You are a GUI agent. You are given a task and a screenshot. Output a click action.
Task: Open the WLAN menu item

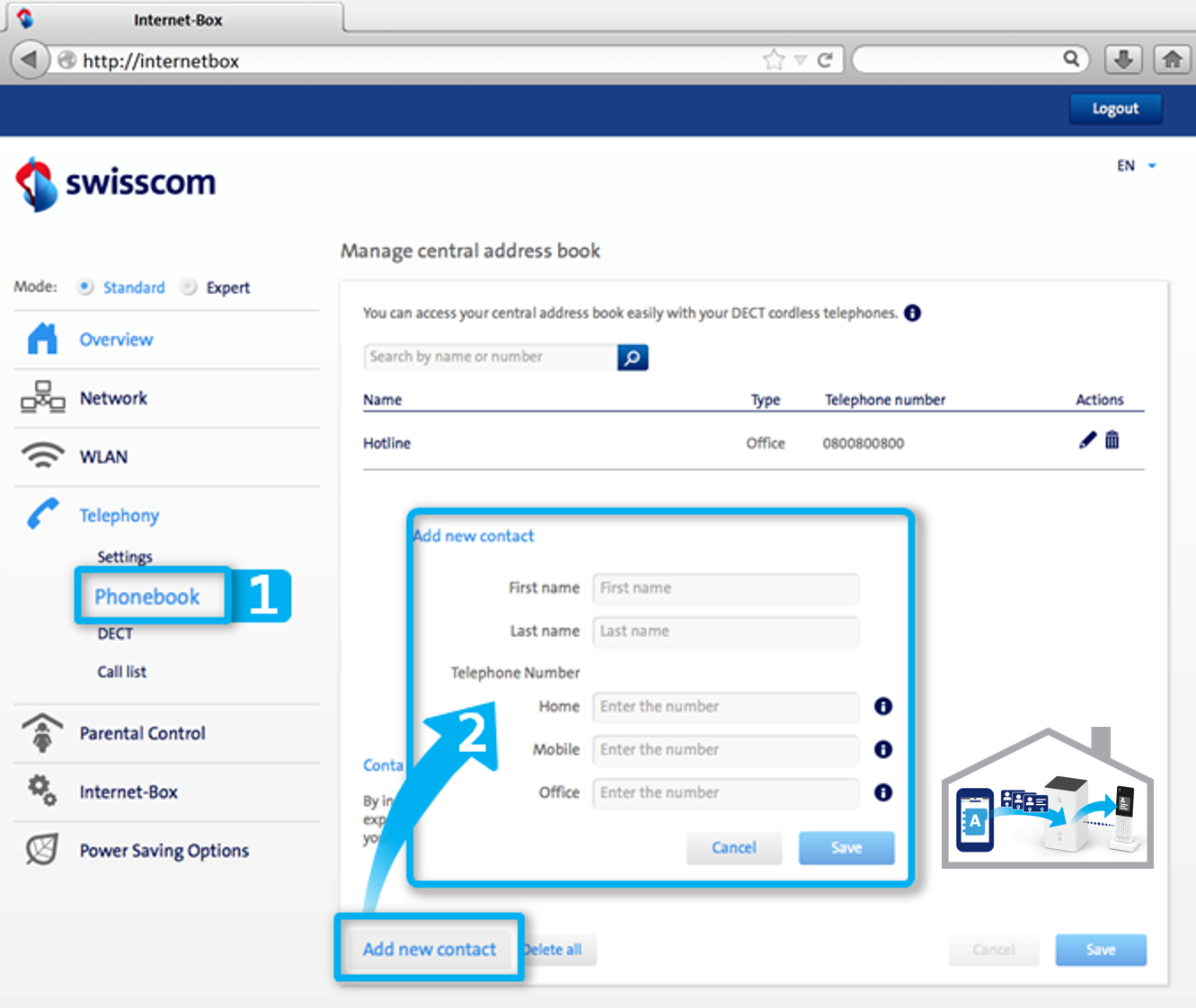tap(103, 456)
